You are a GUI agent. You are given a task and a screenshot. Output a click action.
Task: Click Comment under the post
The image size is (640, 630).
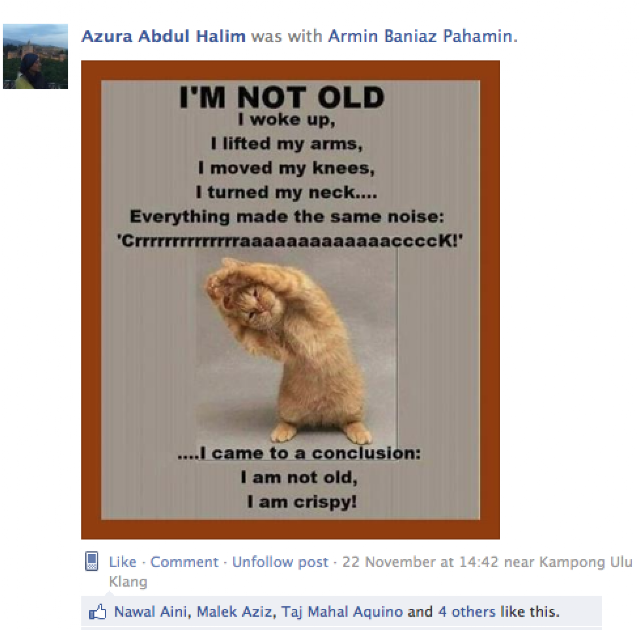184,562
